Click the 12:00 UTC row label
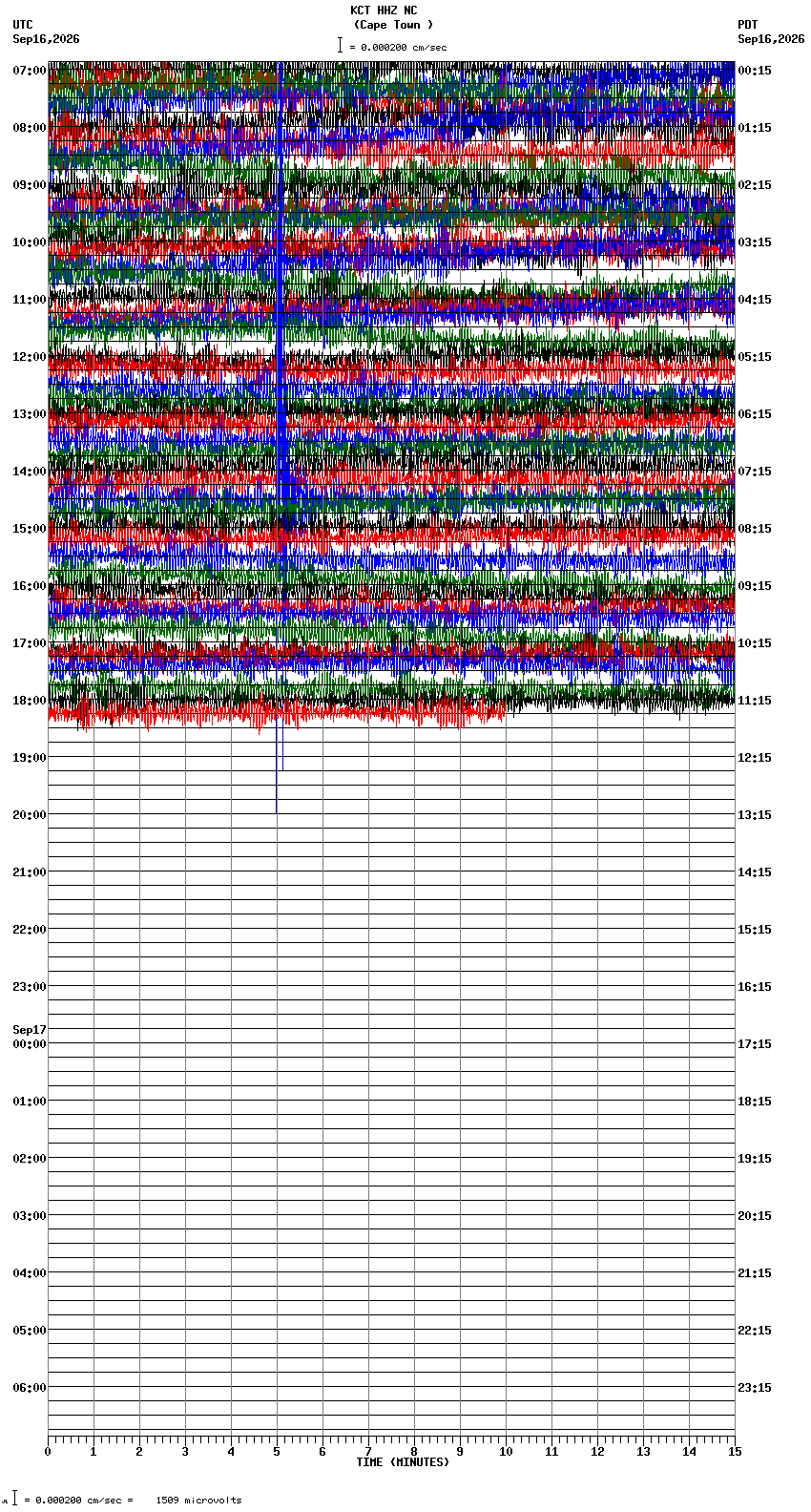Screen dimensions: 811x1512 click(29, 357)
